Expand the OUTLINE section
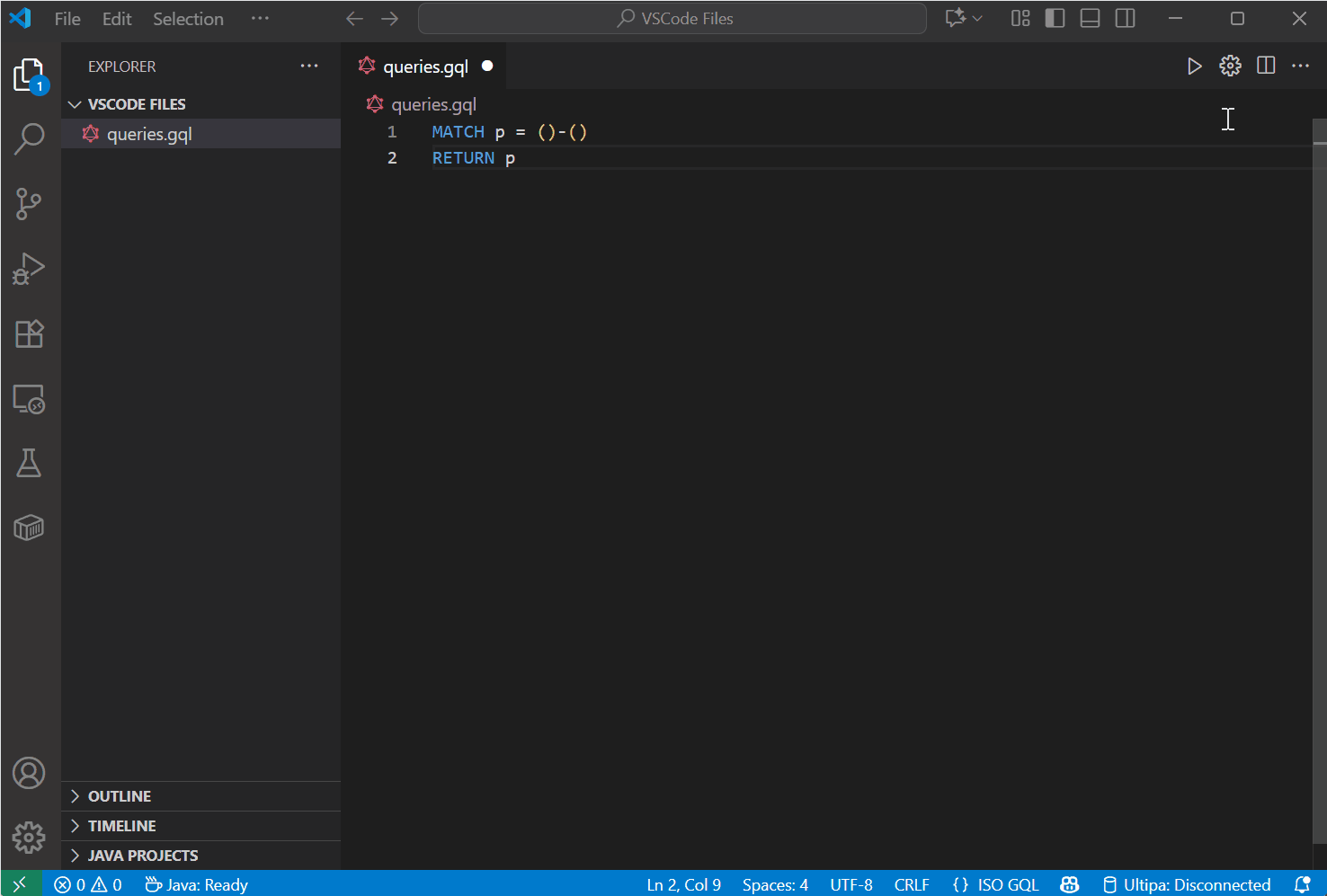 click(x=120, y=796)
